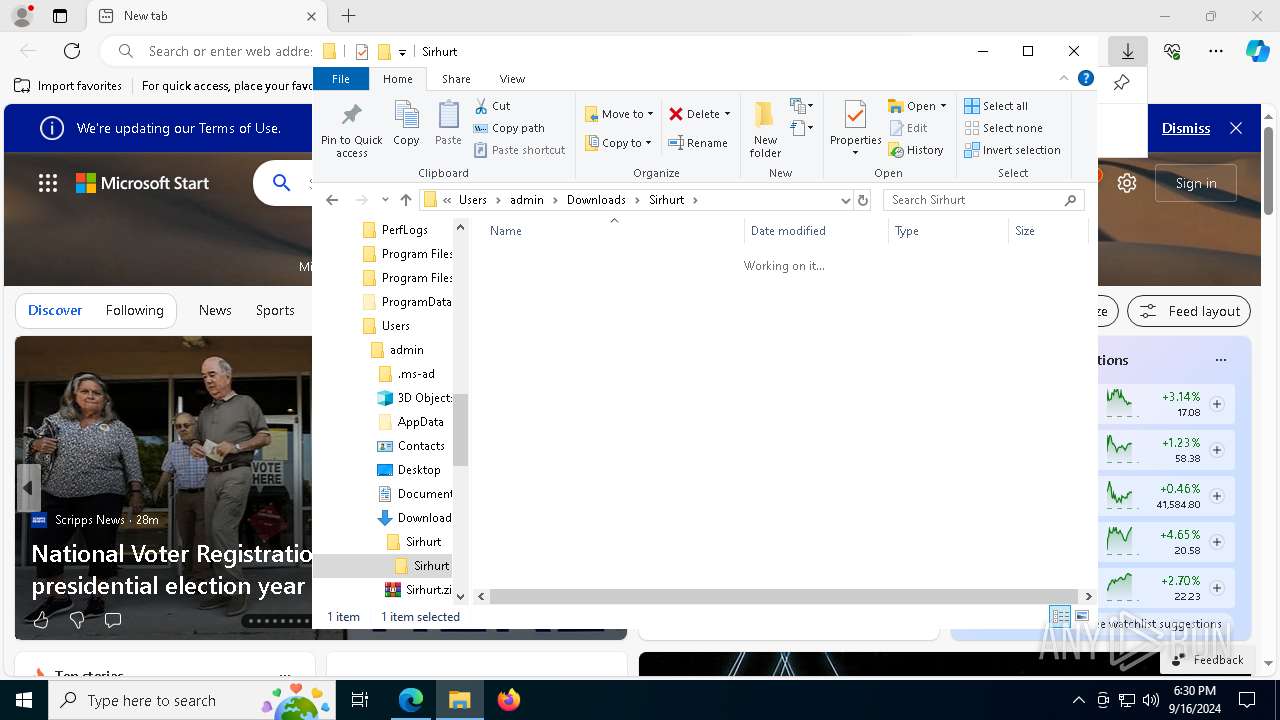
Task: Open Microsoft Start apps grid icon
Action: [48, 183]
